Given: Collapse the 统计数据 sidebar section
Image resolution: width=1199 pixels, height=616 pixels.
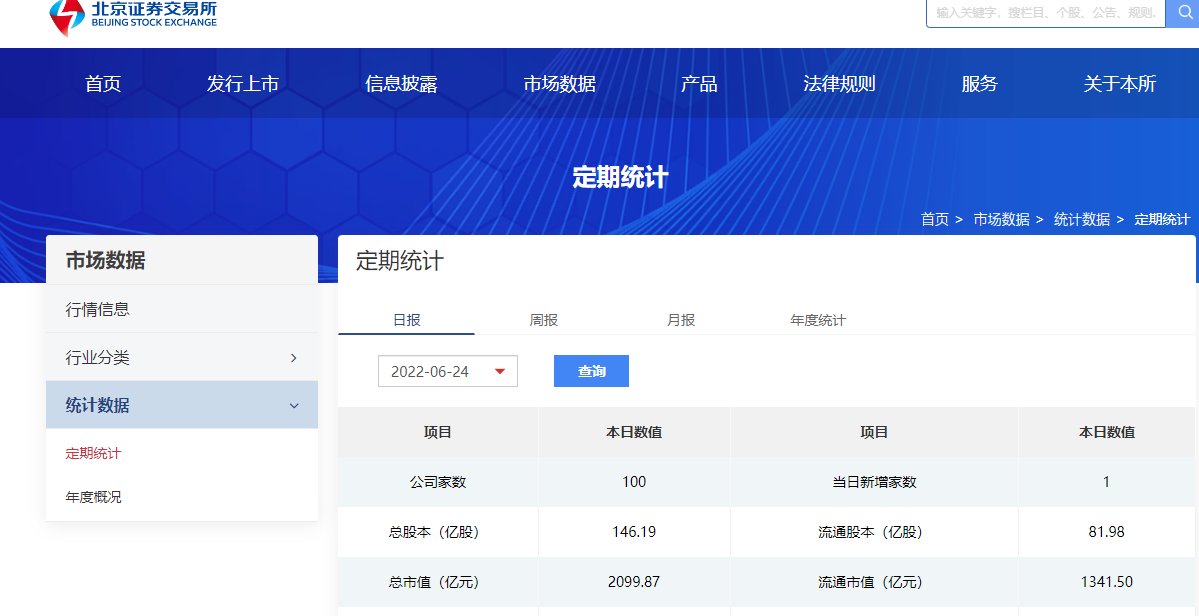Looking at the screenshot, I should 181,405.
